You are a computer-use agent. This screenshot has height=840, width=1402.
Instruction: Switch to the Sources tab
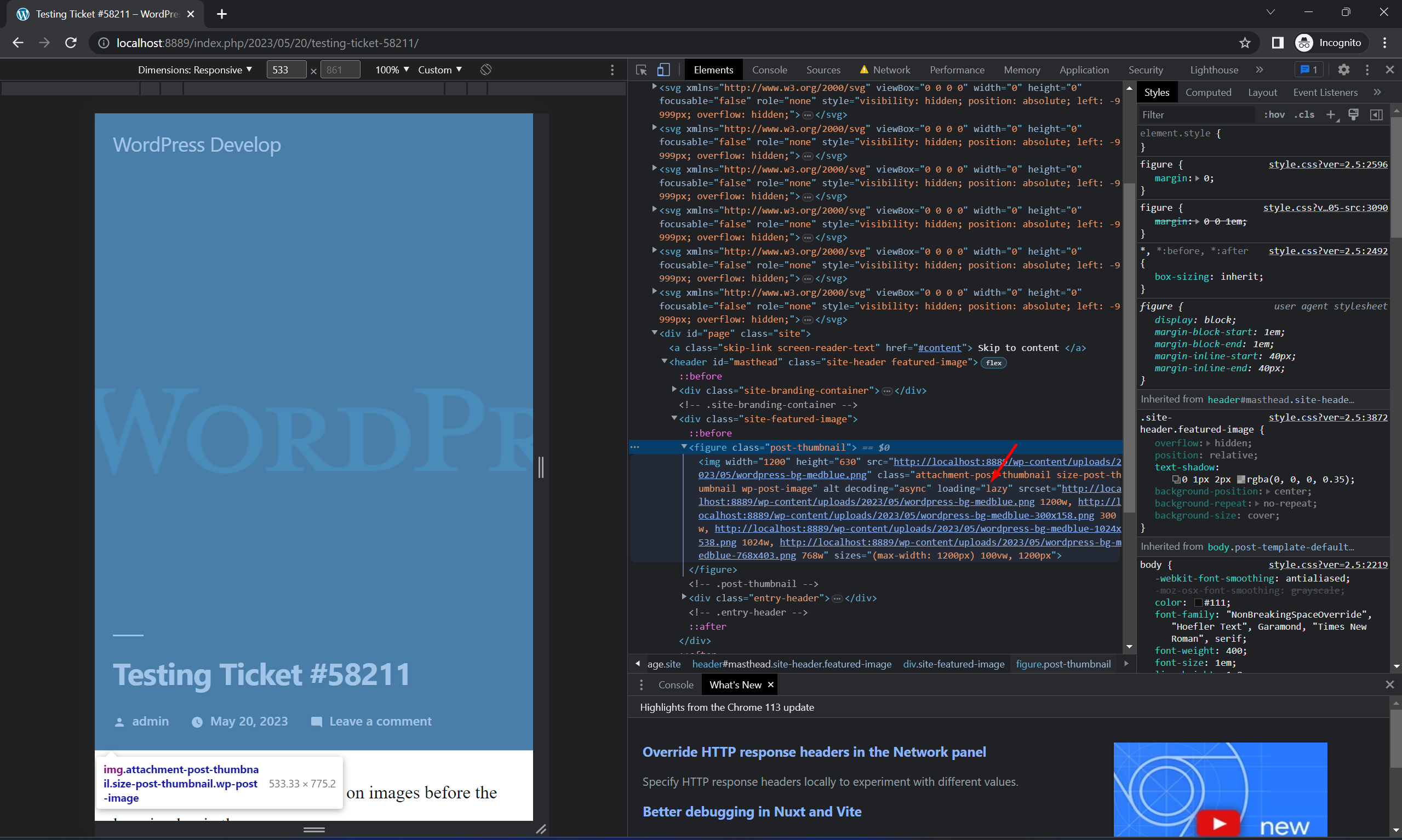point(823,70)
